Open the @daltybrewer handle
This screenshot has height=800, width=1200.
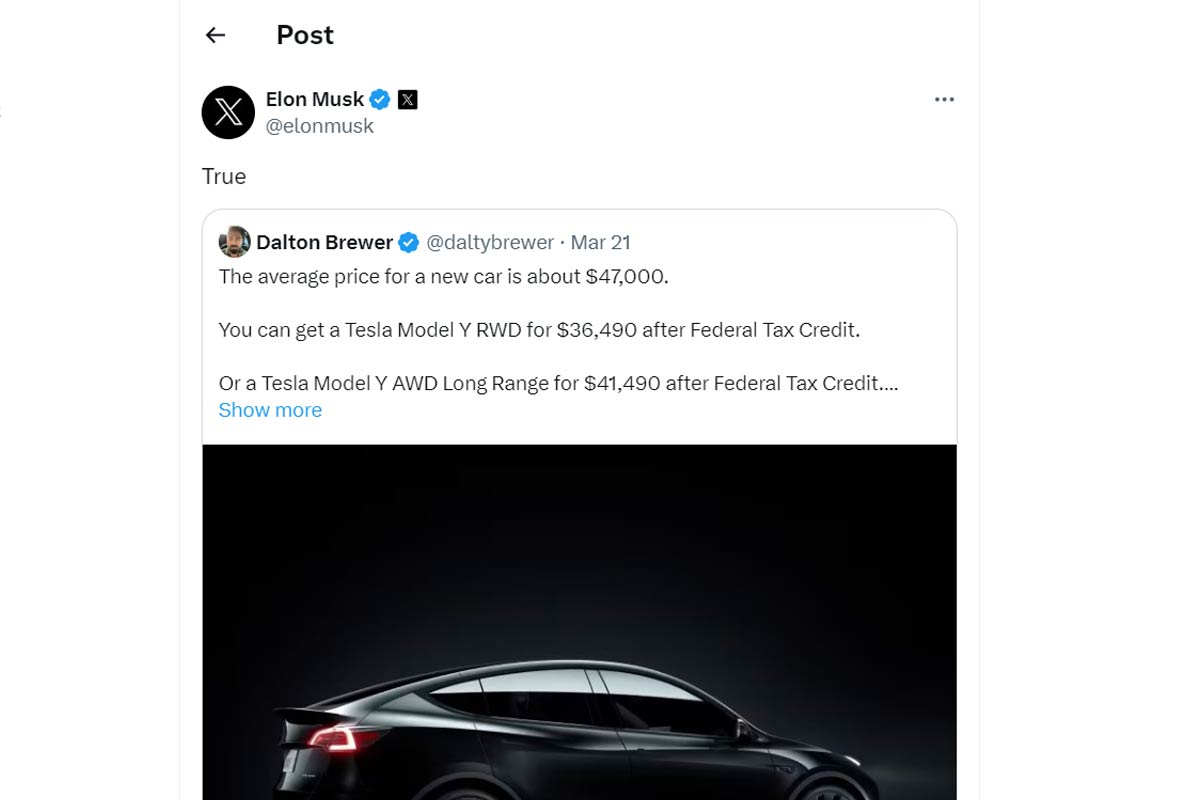pos(490,242)
